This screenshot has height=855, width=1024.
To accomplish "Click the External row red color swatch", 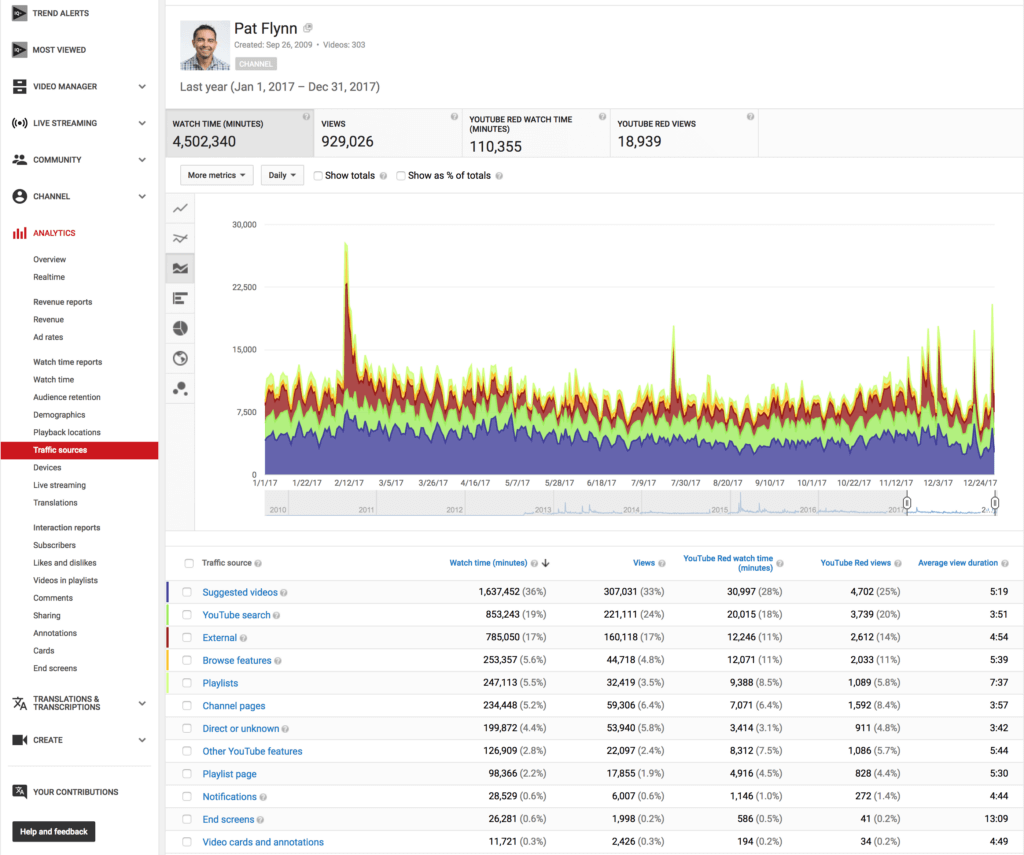I will [x=168, y=637].
